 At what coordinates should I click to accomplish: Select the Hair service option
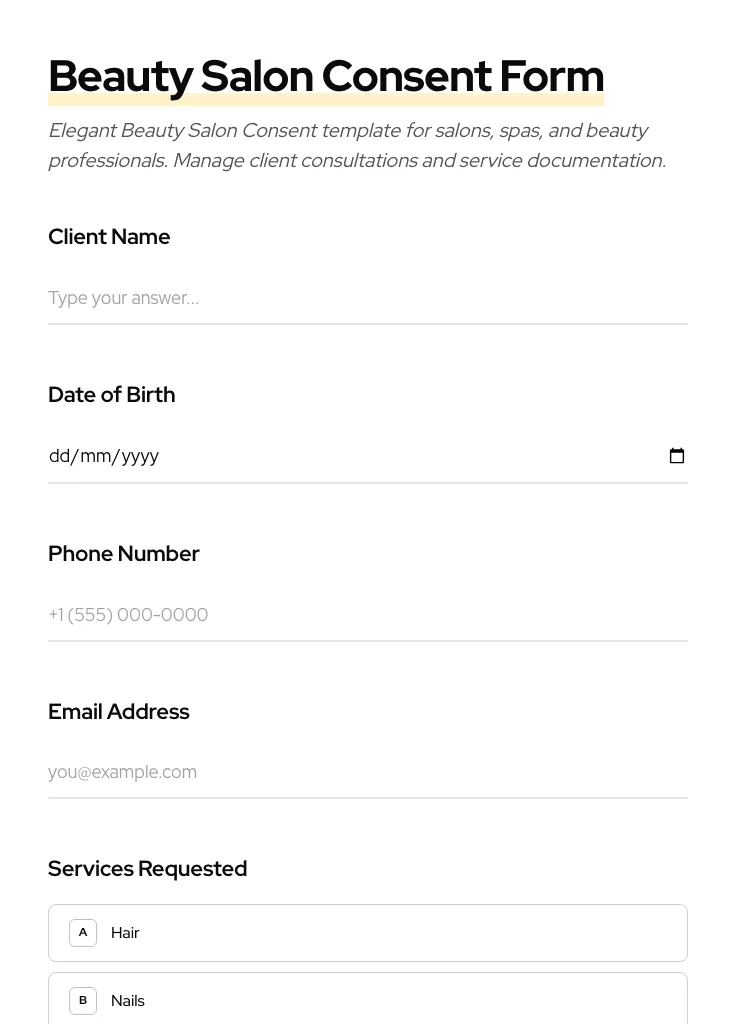tap(368, 933)
